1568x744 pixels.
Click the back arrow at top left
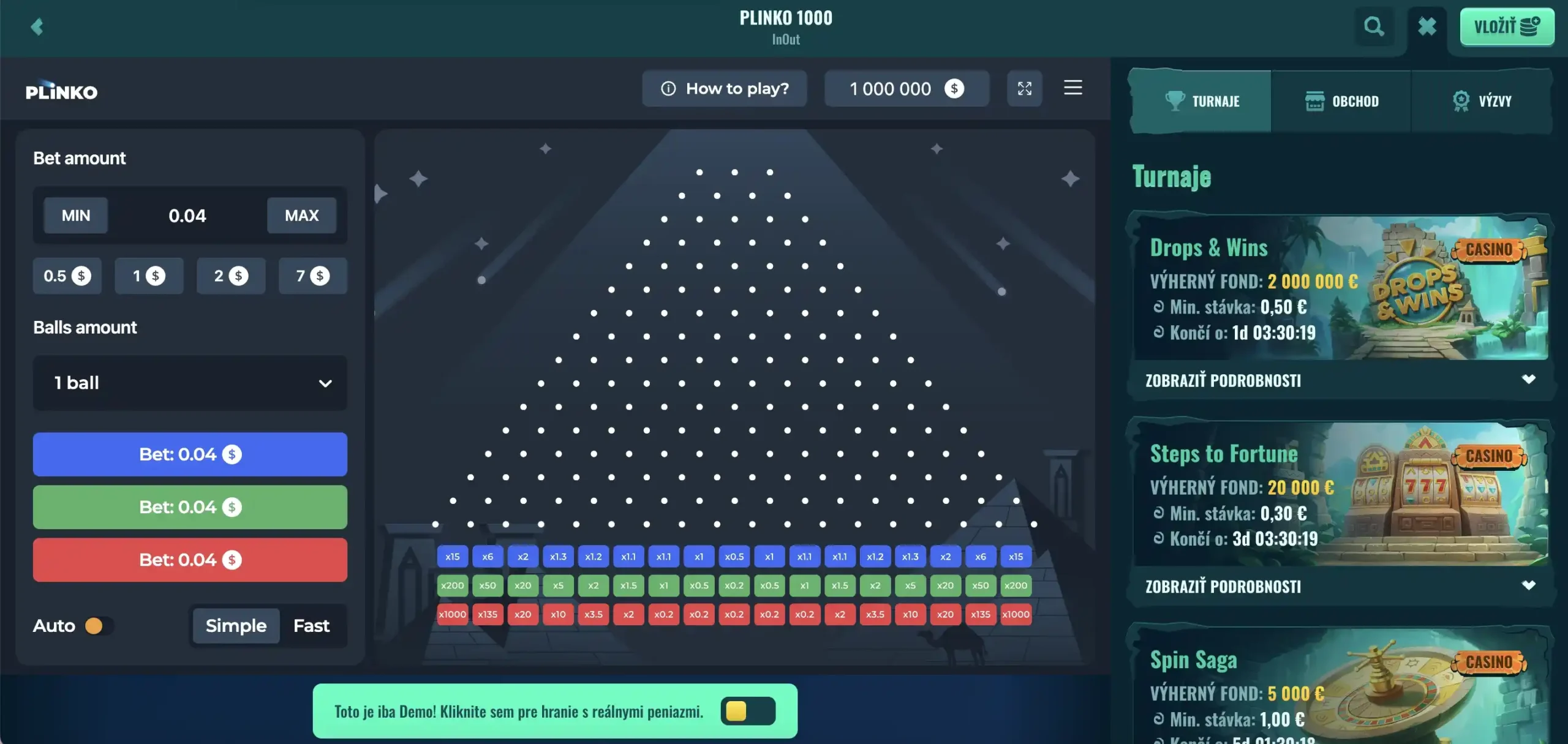(x=37, y=26)
